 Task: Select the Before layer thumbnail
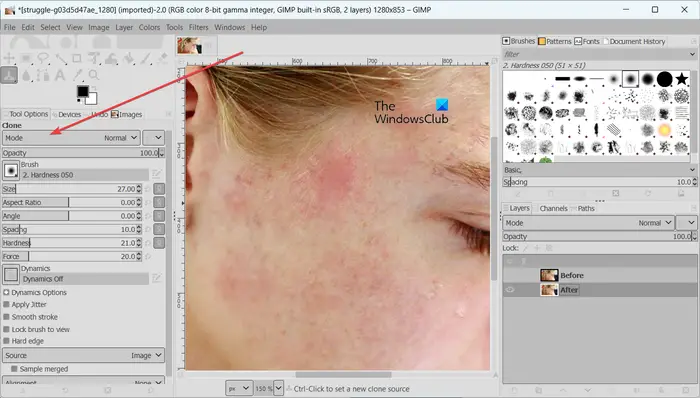tap(549, 275)
